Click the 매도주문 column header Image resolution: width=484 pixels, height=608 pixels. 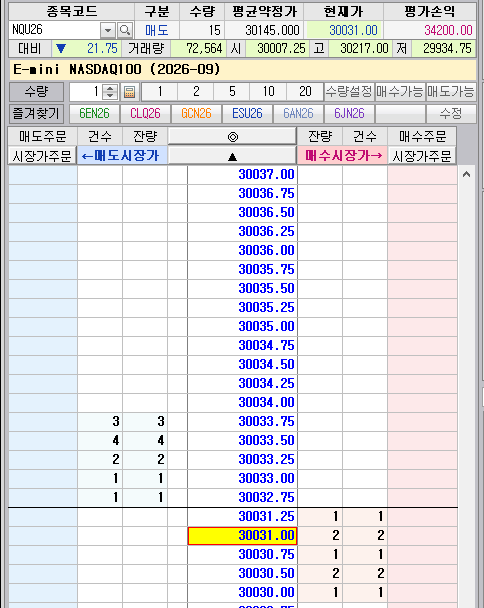[x=42, y=136]
